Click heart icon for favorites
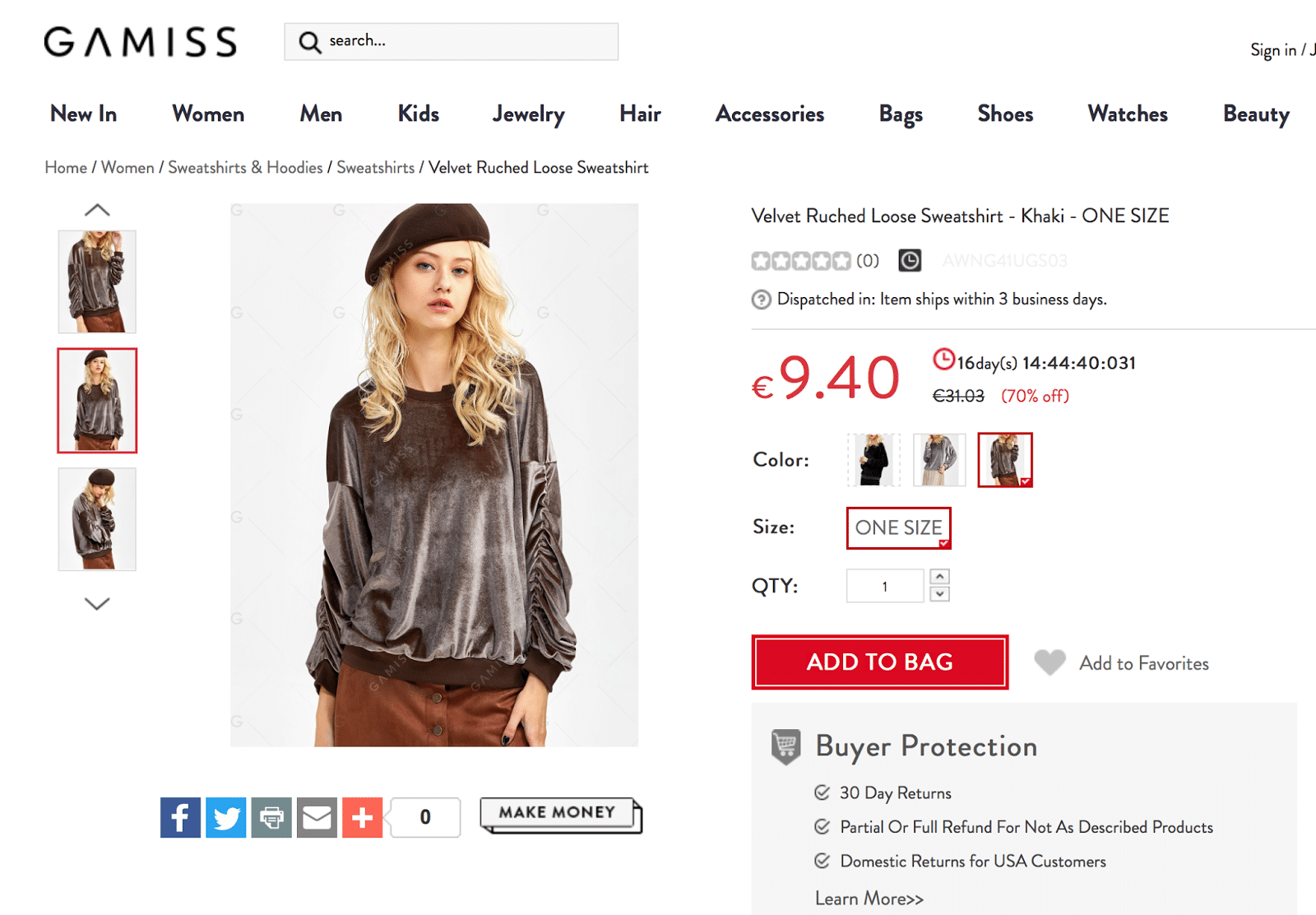The image size is (1316, 915). tap(1050, 662)
